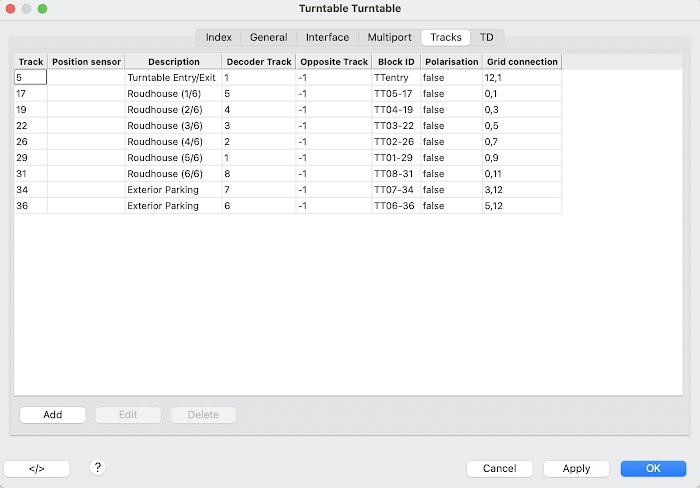Image resolution: width=700 pixels, height=488 pixels.
Task: Close the Turntable dialog window
Action: [x=10, y=8]
